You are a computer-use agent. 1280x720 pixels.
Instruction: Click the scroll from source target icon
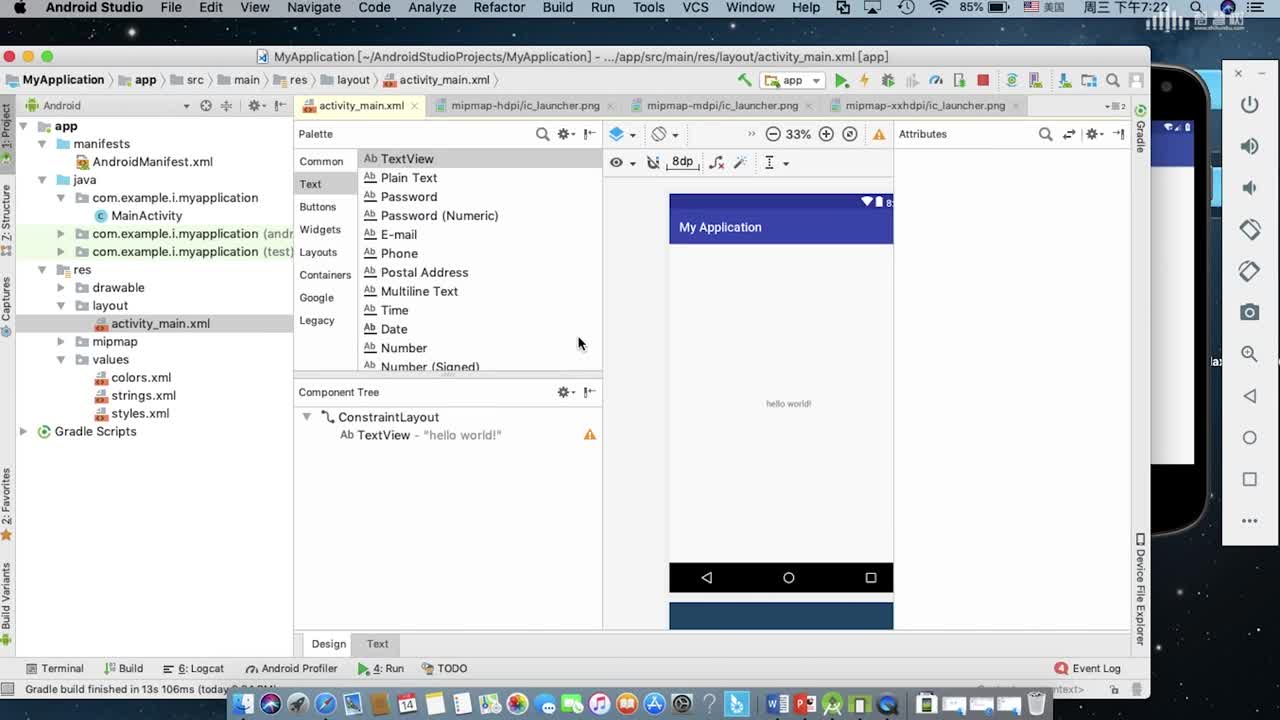tap(206, 105)
